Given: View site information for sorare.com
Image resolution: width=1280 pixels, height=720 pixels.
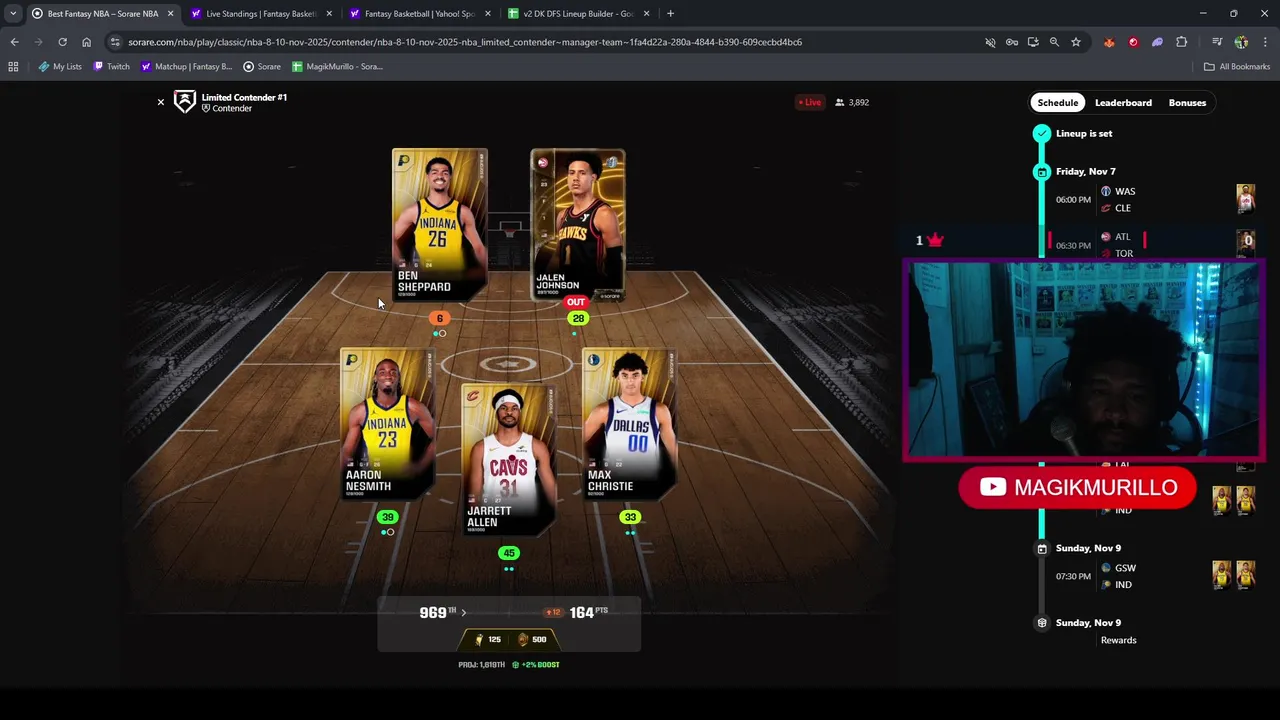Looking at the screenshot, I should (116, 42).
